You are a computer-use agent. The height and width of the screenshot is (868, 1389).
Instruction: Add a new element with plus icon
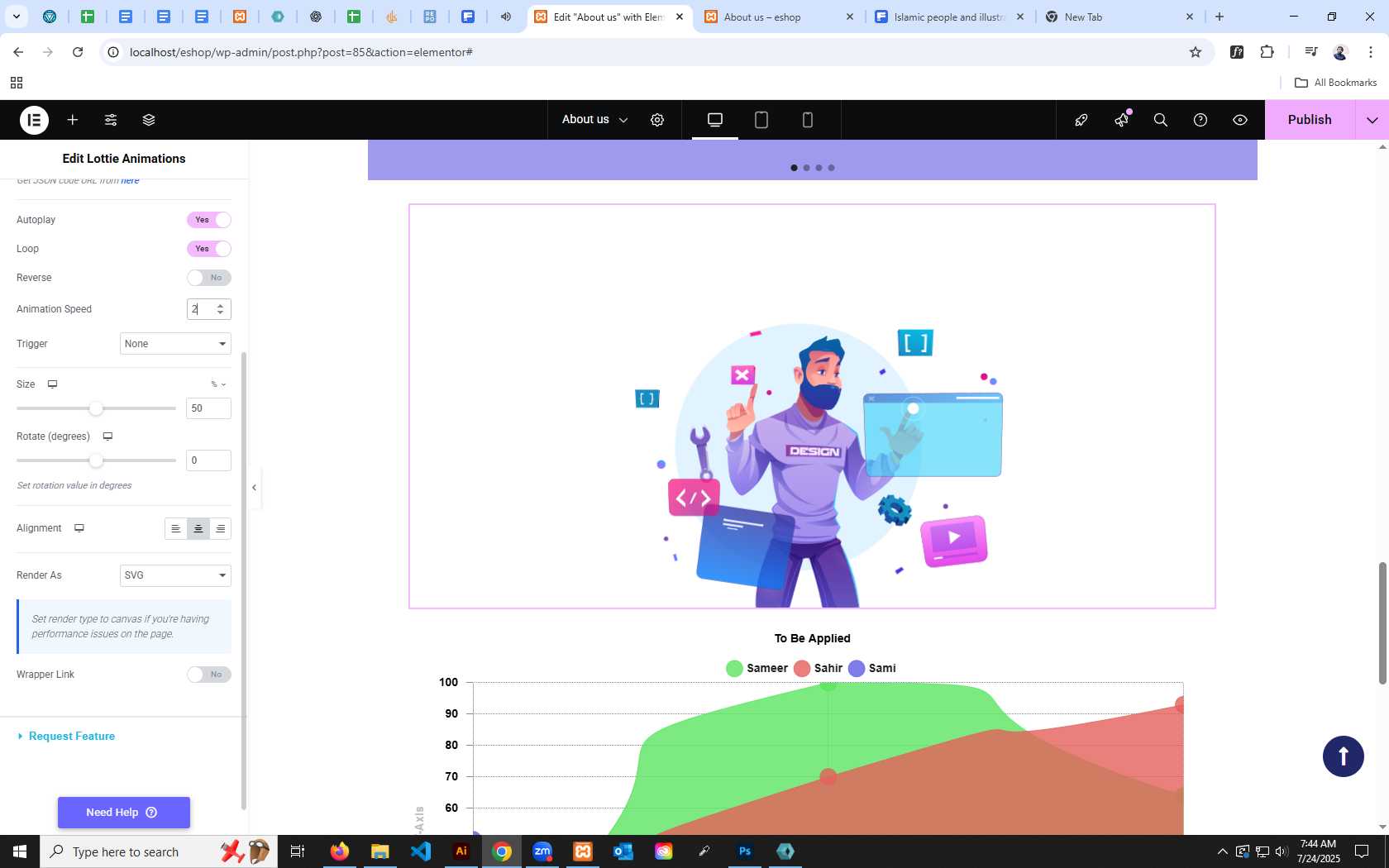tap(73, 120)
